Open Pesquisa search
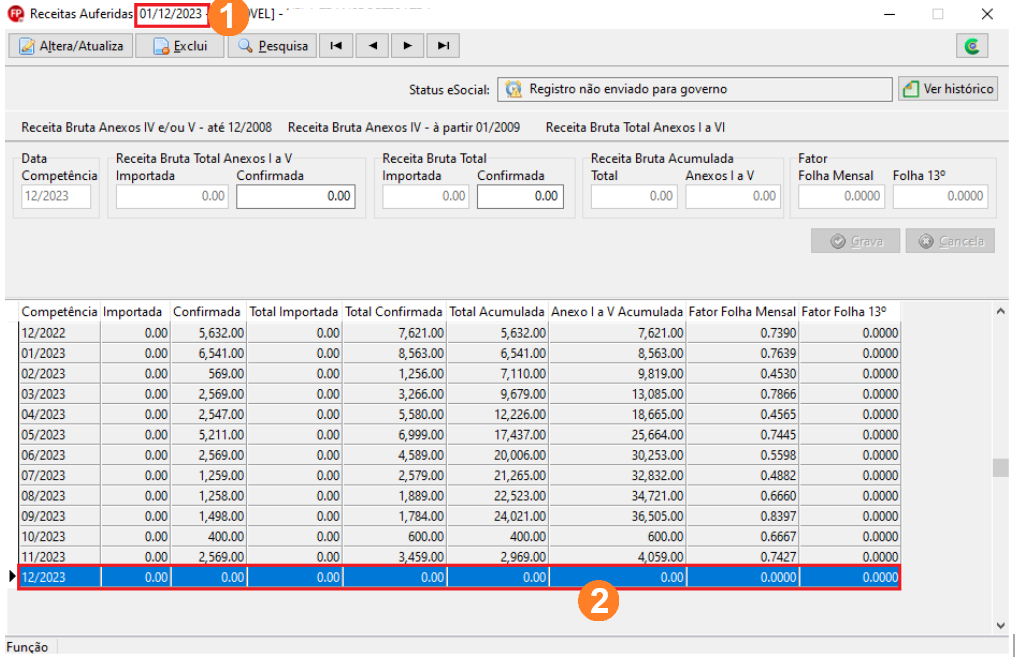 coord(272,46)
